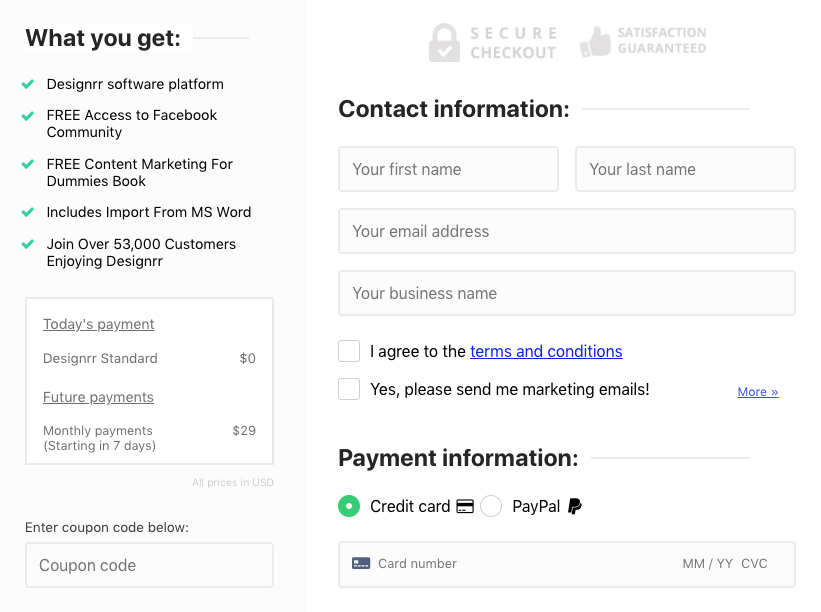
Task: Click the credit card icon beside Credit card
Action: click(465, 506)
